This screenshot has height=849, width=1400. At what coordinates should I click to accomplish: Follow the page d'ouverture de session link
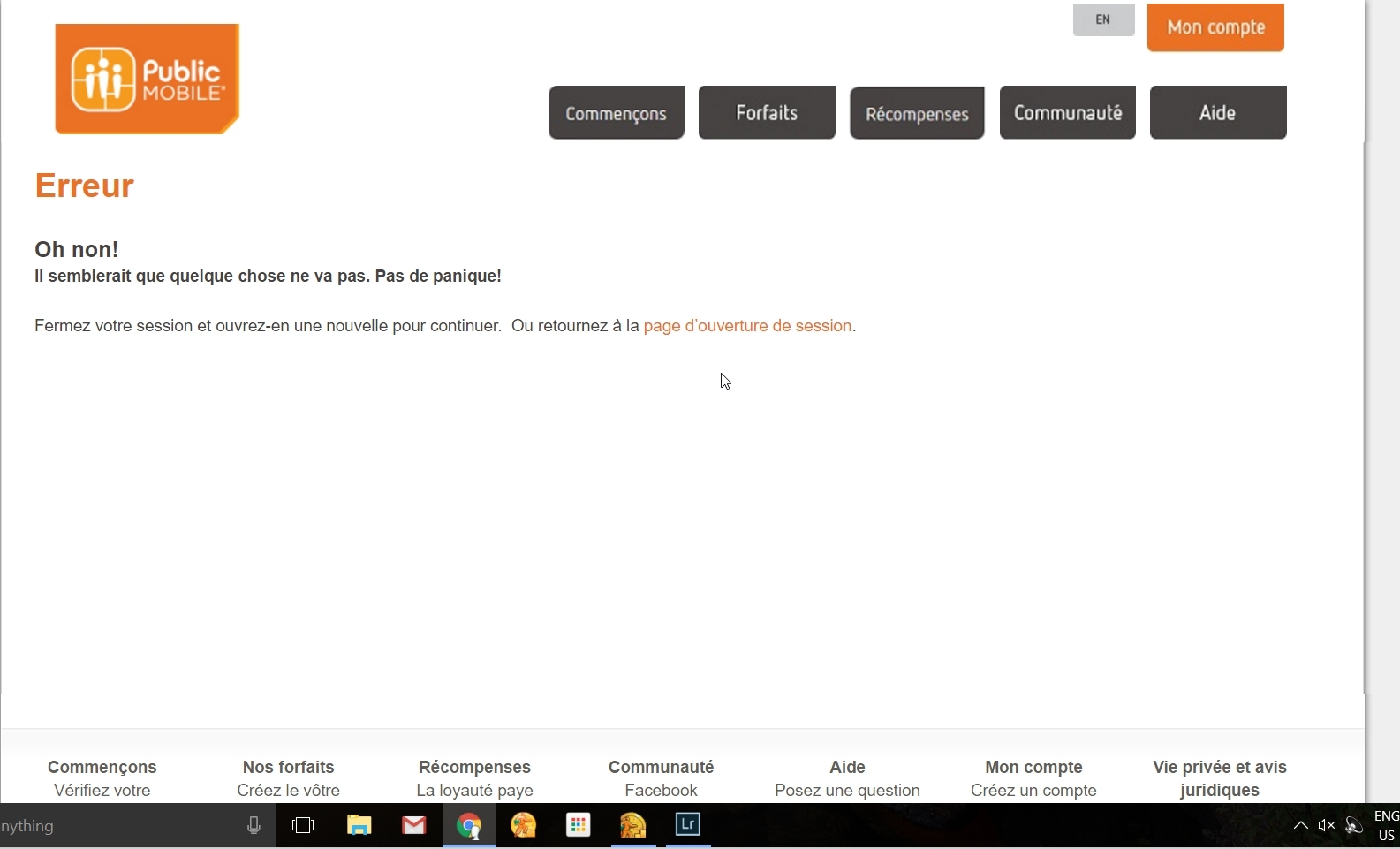coord(747,326)
